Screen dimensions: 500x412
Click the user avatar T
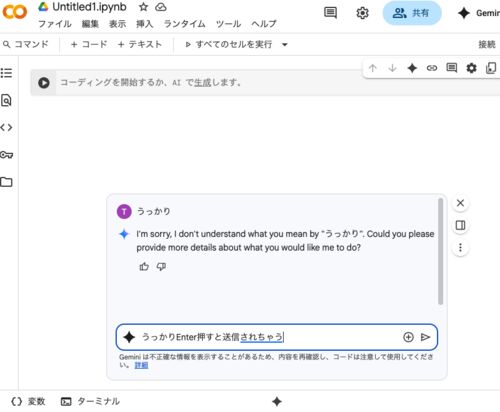click(124, 211)
